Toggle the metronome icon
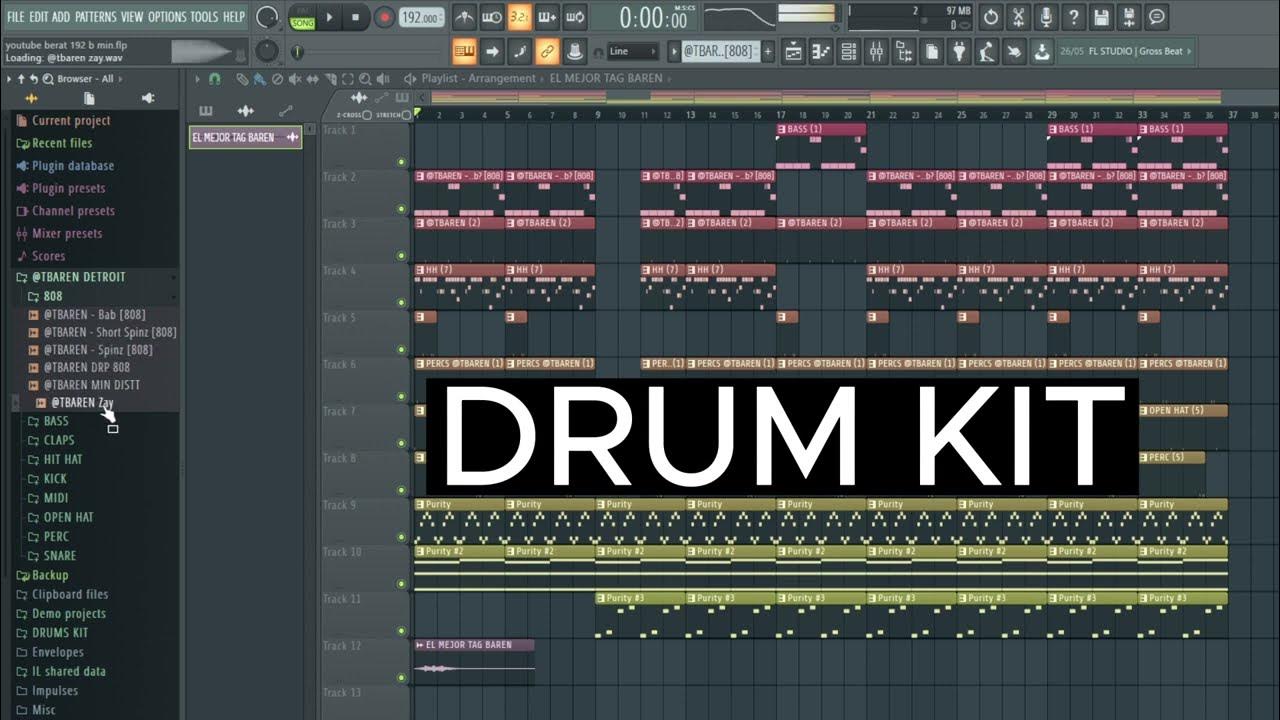Viewport: 1280px width, 720px height. (464, 17)
